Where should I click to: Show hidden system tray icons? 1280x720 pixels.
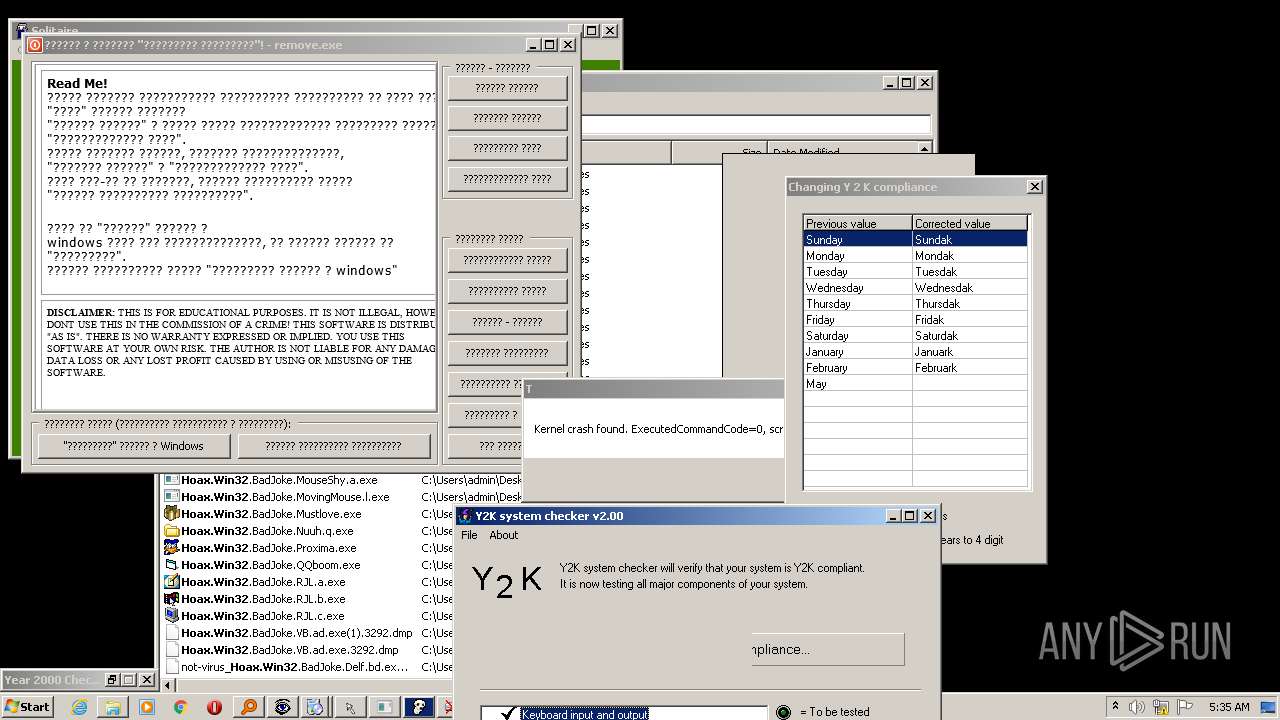[x=1114, y=707]
